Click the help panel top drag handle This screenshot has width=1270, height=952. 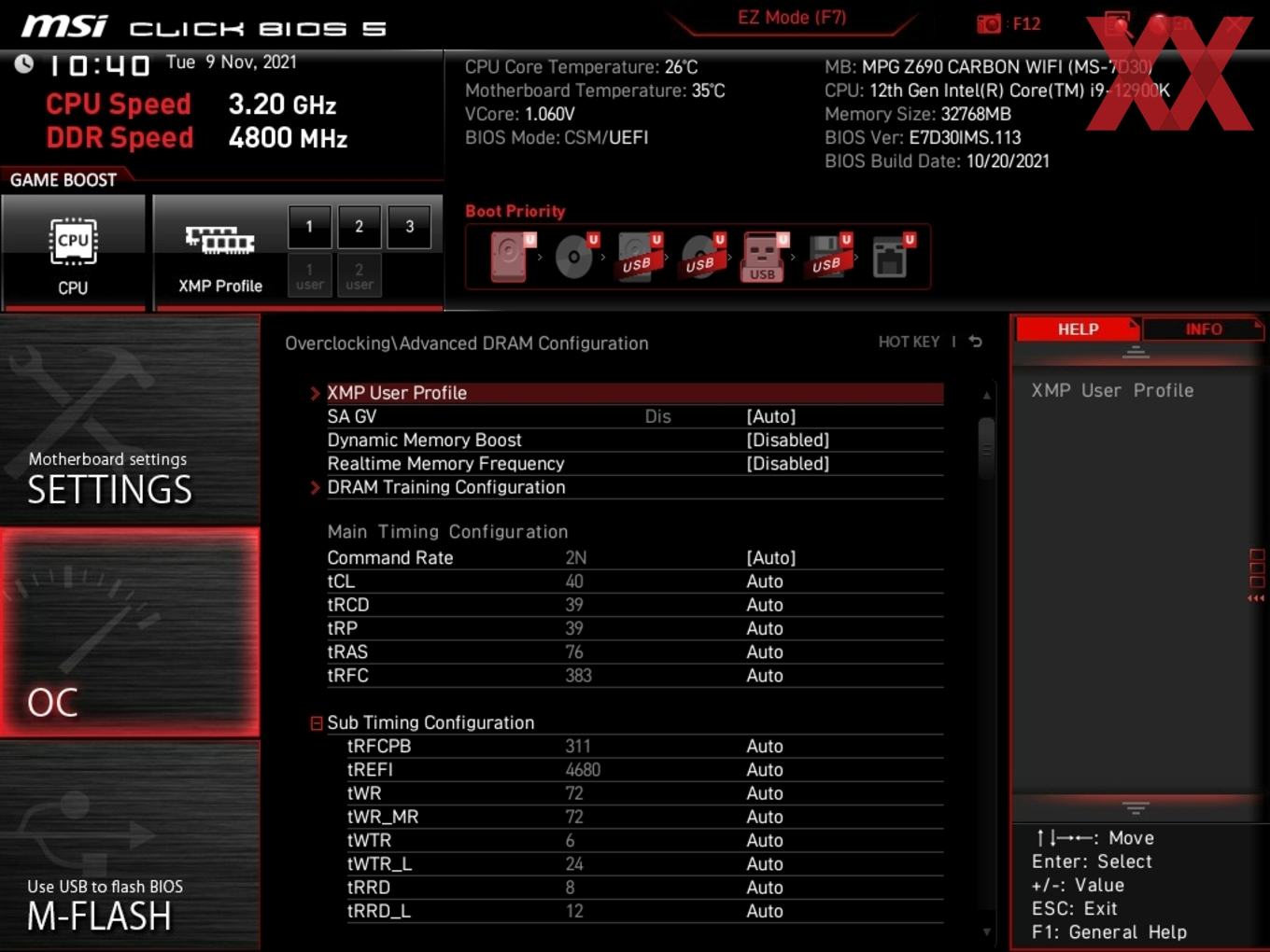[x=1136, y=352]
